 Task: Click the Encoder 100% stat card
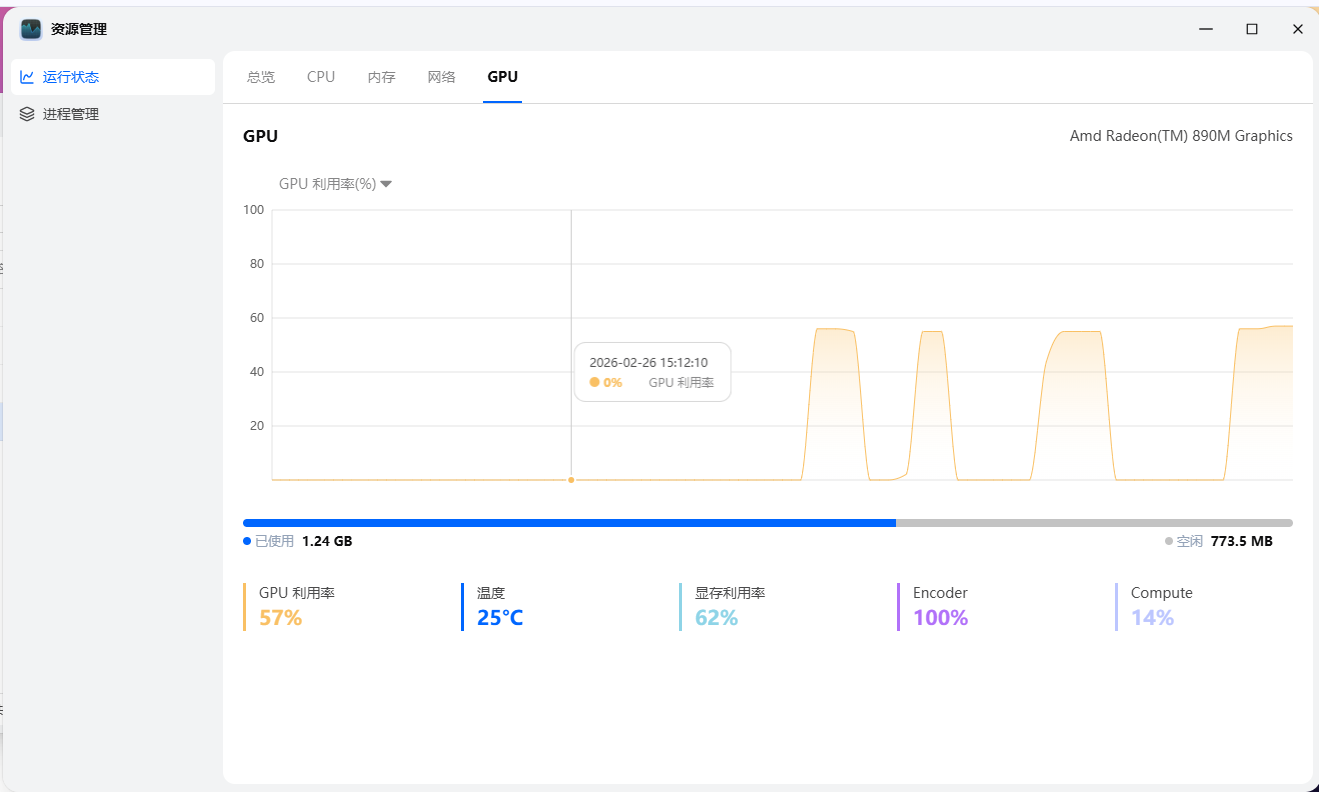940,607
